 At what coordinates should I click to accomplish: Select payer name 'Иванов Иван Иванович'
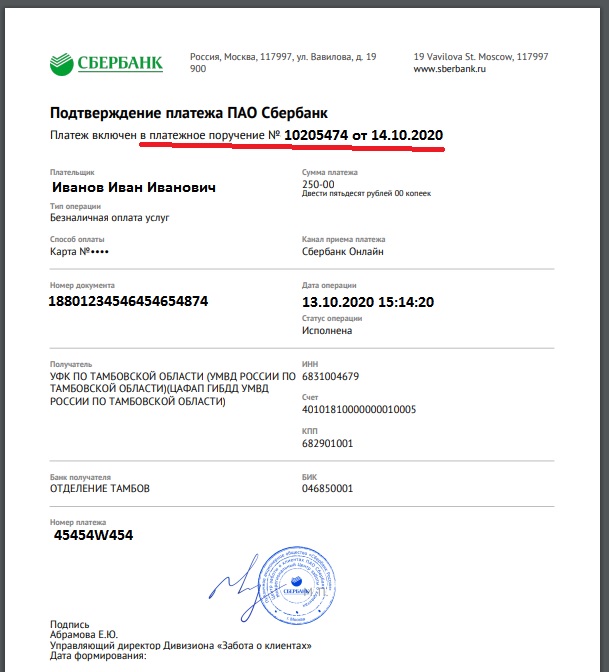134,187
